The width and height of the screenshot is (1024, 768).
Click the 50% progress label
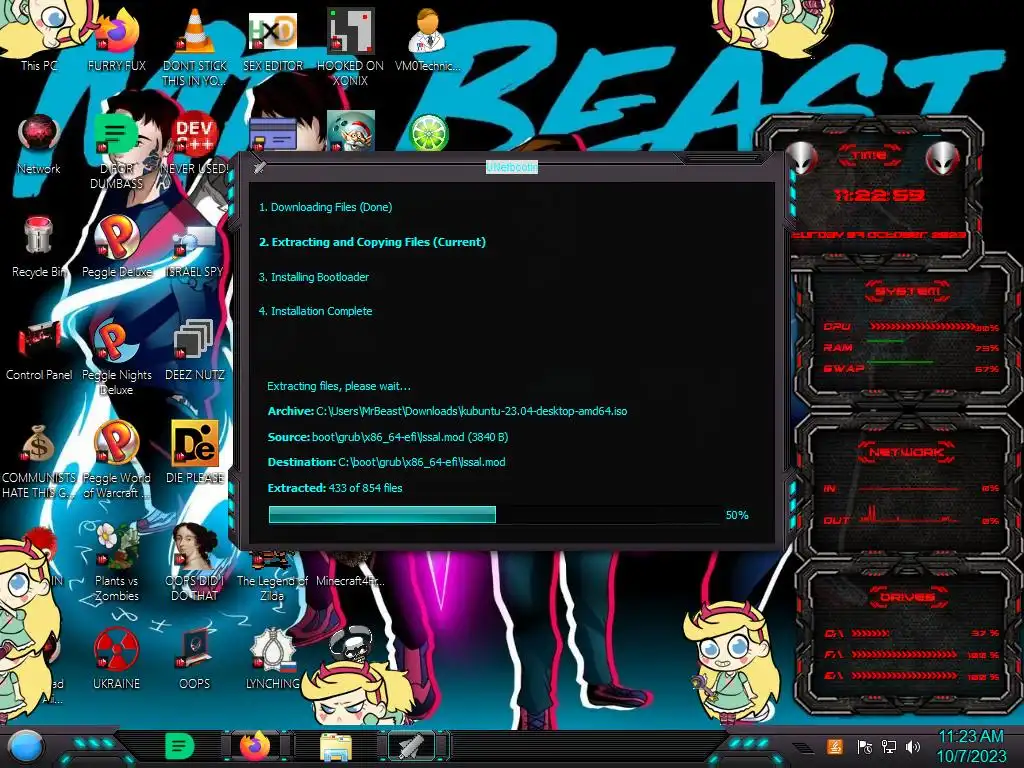pyautogui.click(x=737, y=515)
